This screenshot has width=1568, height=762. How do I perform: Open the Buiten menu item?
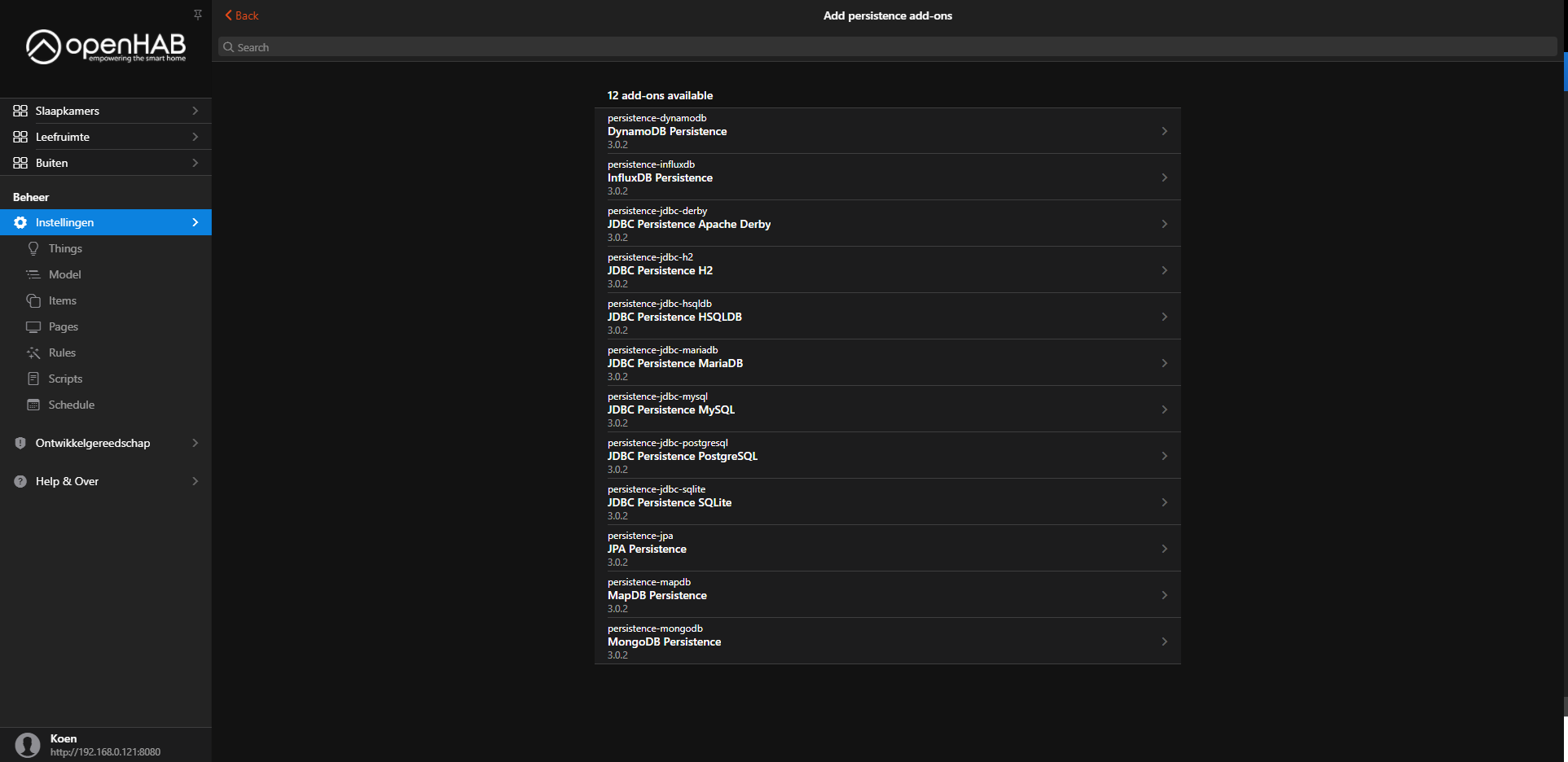coord(106,163)
